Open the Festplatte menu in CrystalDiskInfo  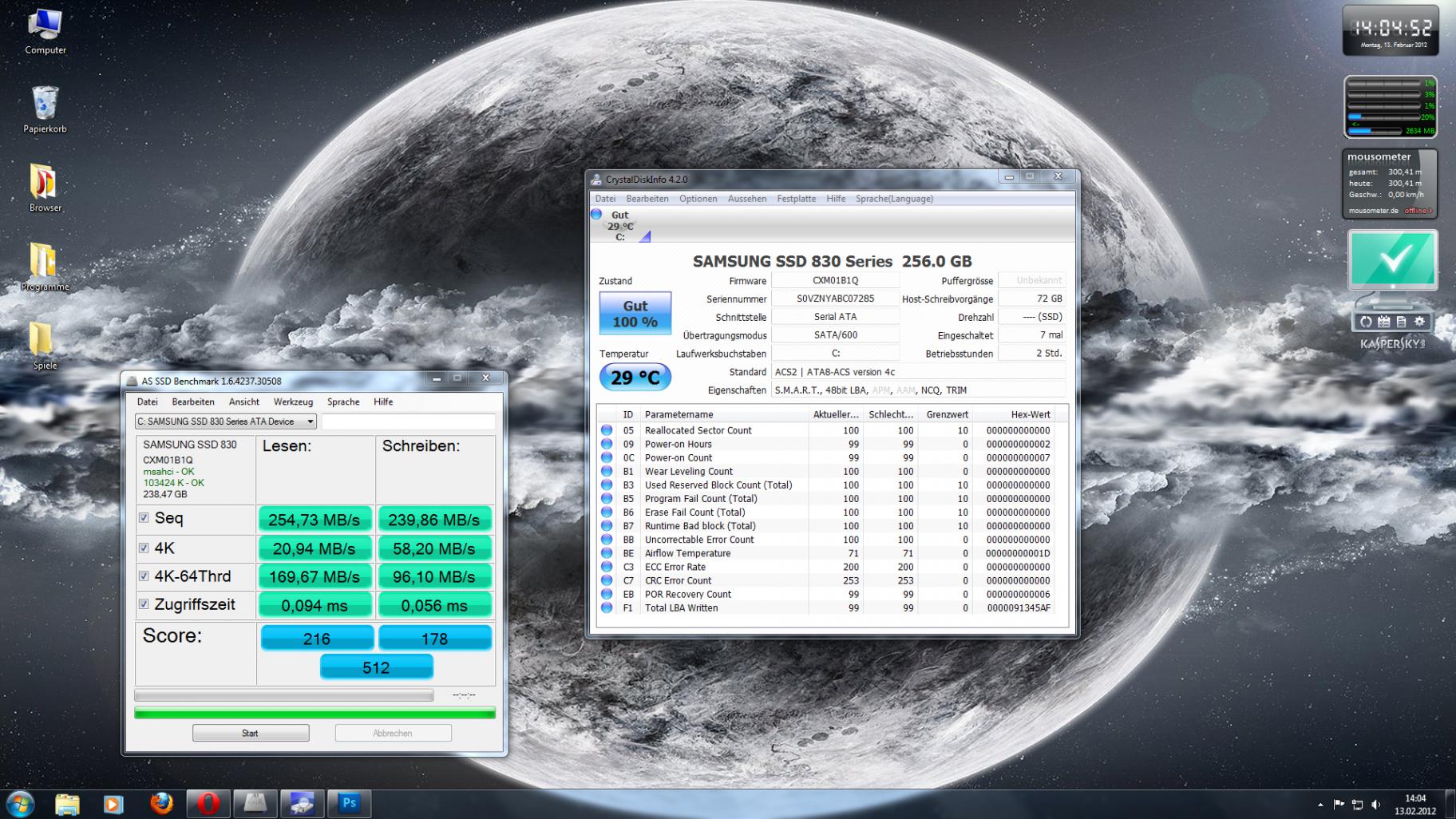pyautogui.click(x=797, y=199)
